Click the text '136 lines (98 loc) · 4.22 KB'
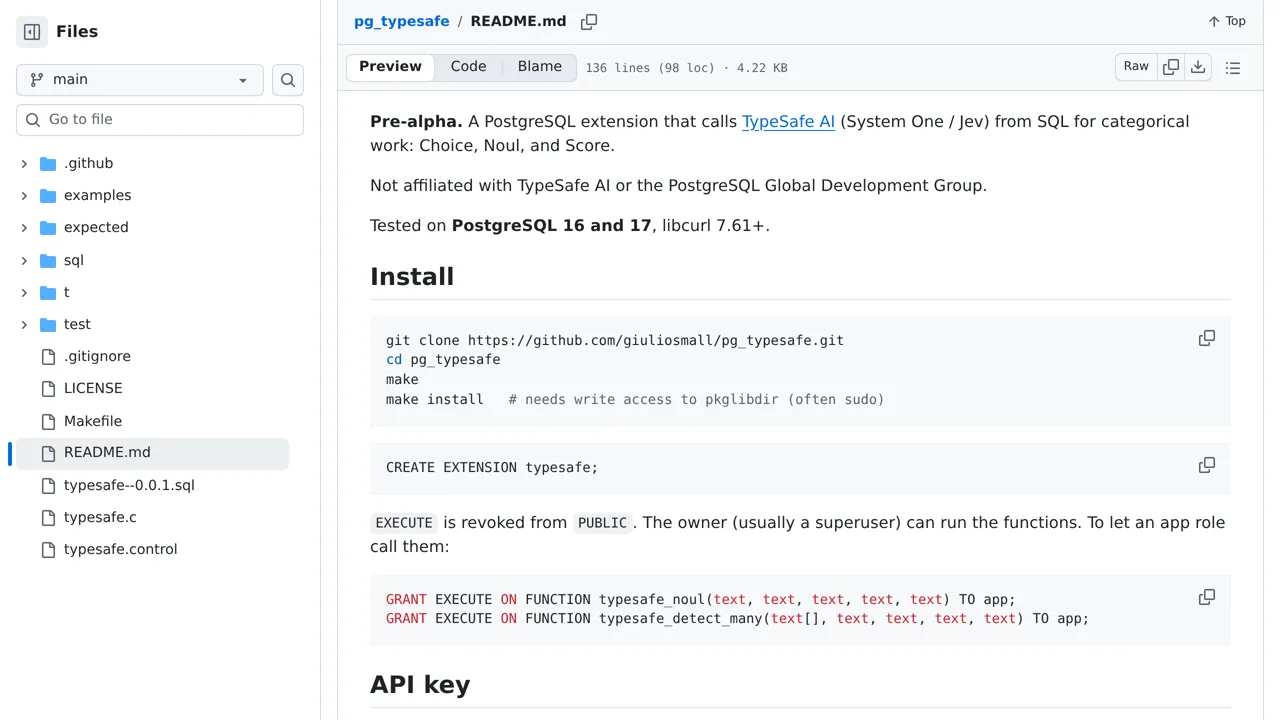Viewport: 1280px width, 720px height. tap(686, 68)
